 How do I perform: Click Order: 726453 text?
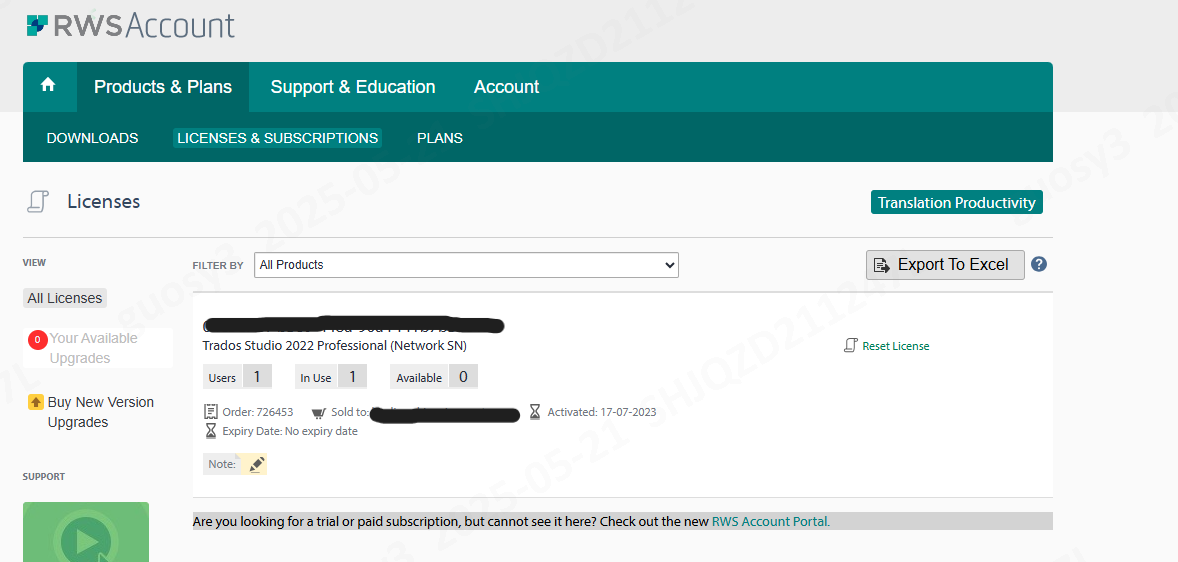coord(258,412)
